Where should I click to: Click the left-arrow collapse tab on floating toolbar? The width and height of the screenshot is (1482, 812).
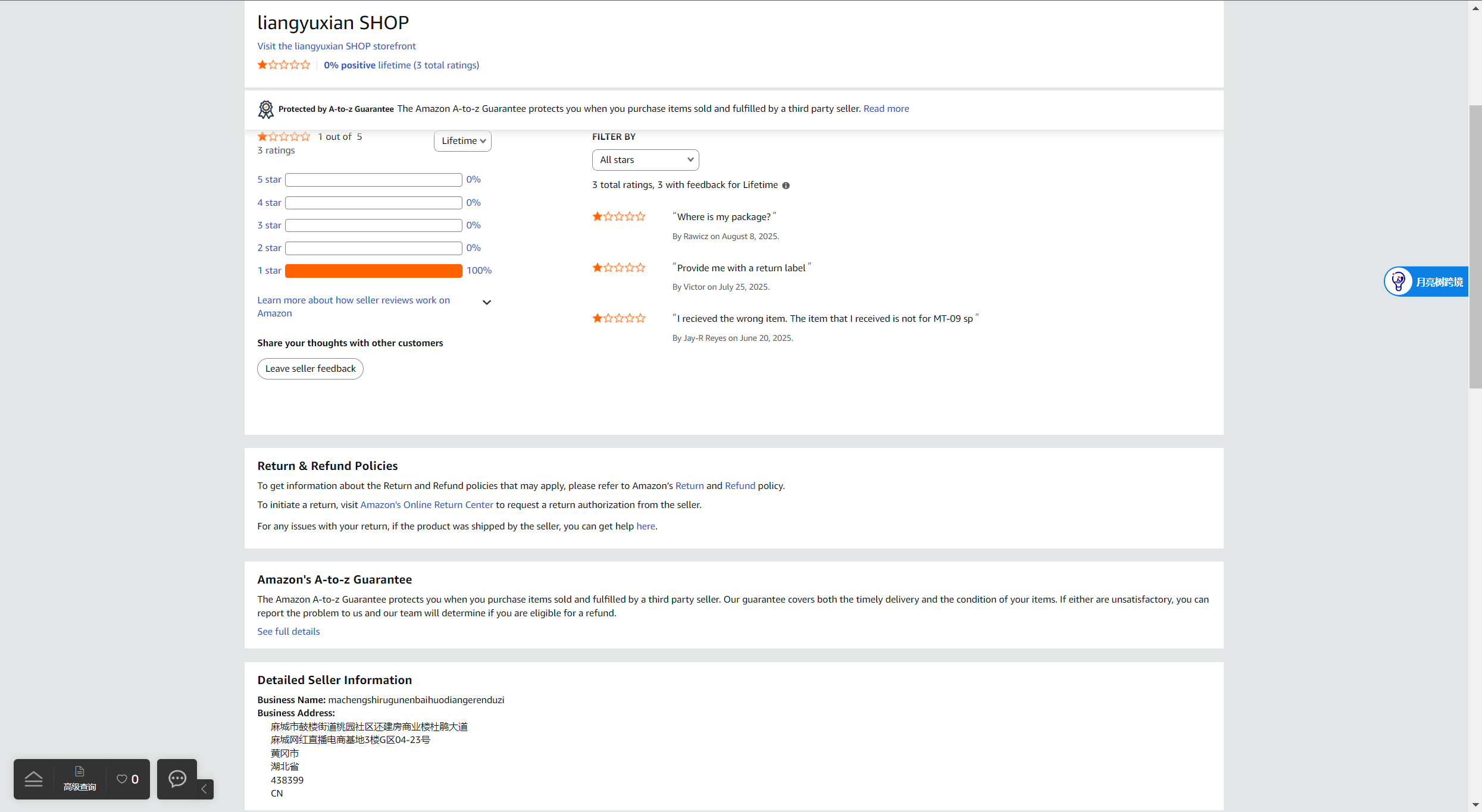coord(204,789)
